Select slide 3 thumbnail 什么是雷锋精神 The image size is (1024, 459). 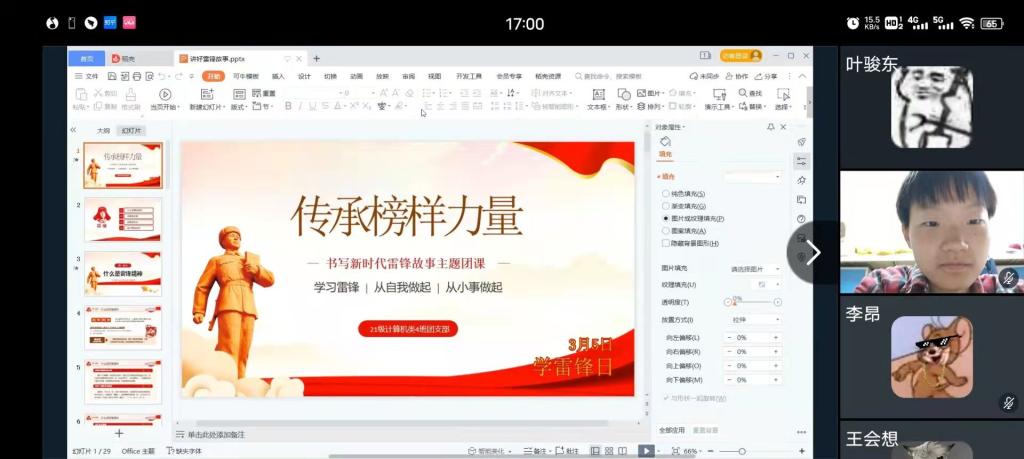tap(122, 272)
